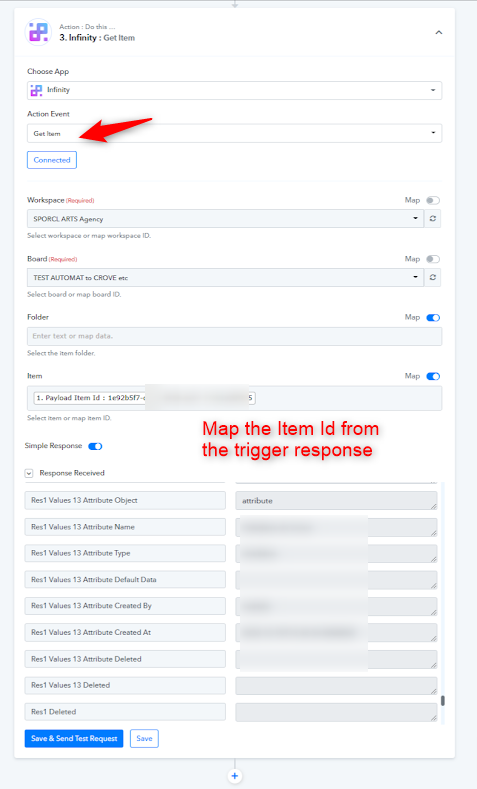The image size is (477, 789).
Task: Open the TEST AUTOMAT board dropdown
Action: coord(225,277)
